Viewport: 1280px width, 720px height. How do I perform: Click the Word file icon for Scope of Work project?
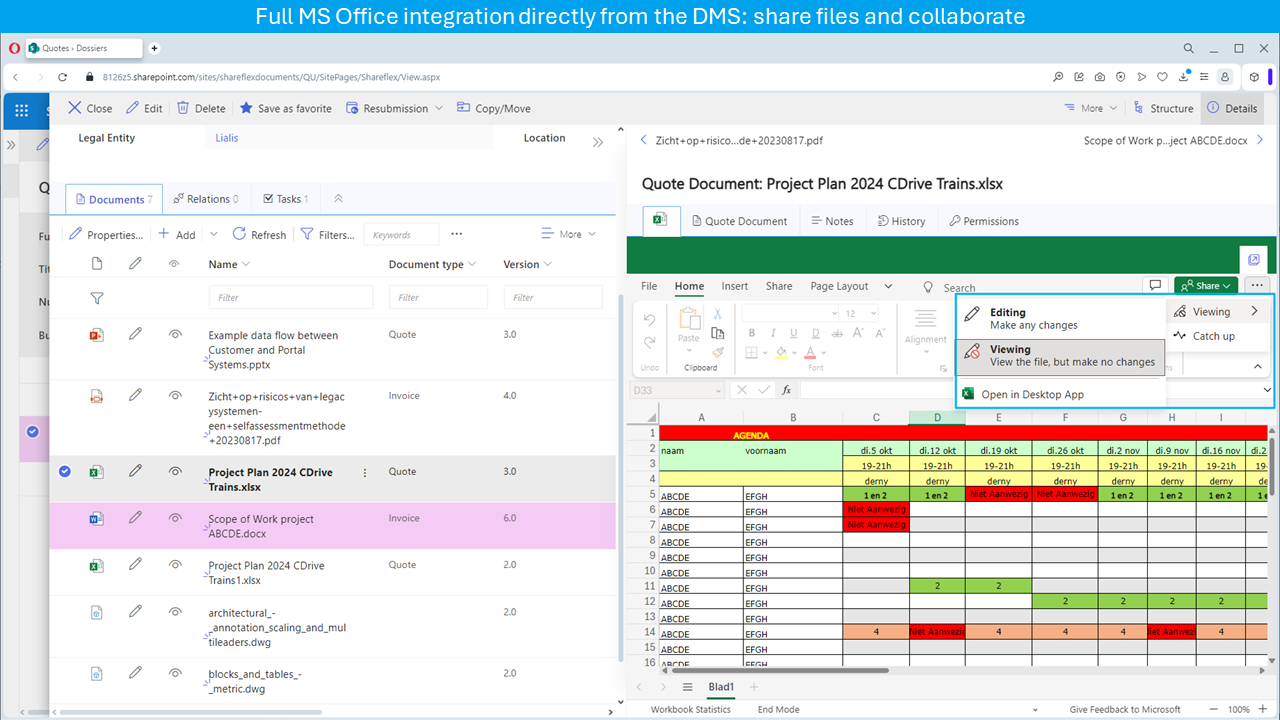pos(97,519)
